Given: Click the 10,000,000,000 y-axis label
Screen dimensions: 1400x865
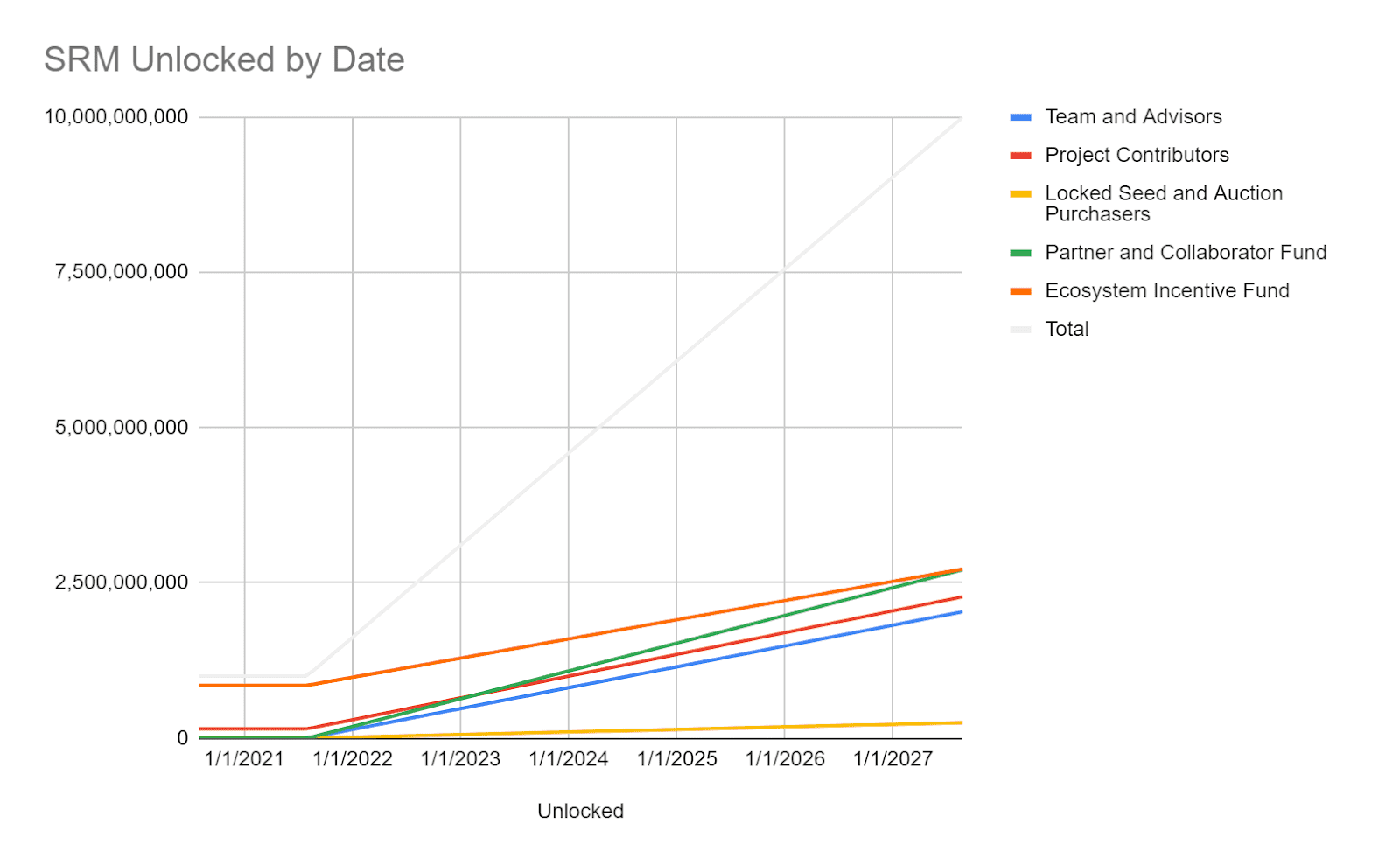Looking at the screenshot, I should pyautogui.click(x=116, y=116).
